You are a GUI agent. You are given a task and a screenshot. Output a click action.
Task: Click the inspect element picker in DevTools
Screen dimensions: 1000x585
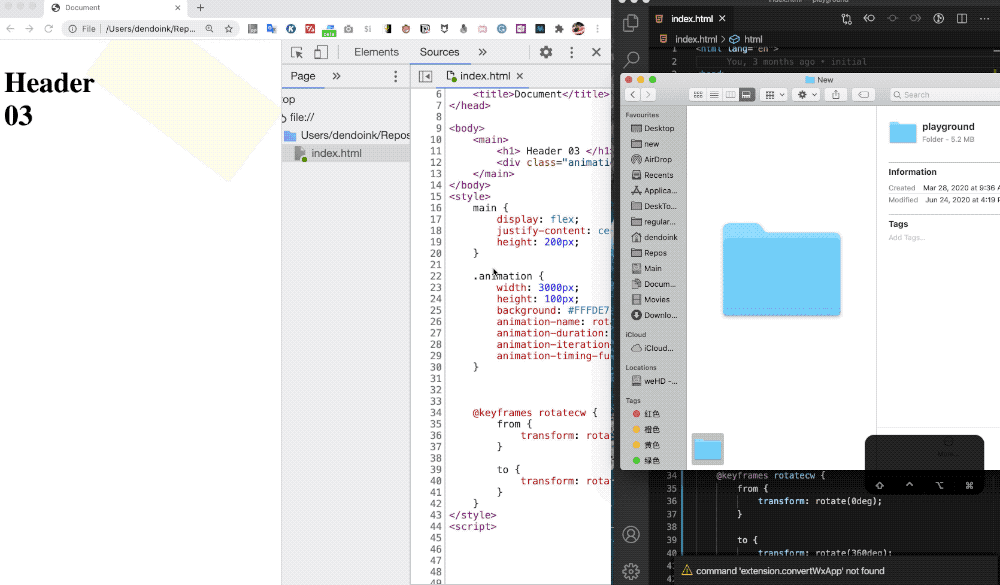click(297, 53)
